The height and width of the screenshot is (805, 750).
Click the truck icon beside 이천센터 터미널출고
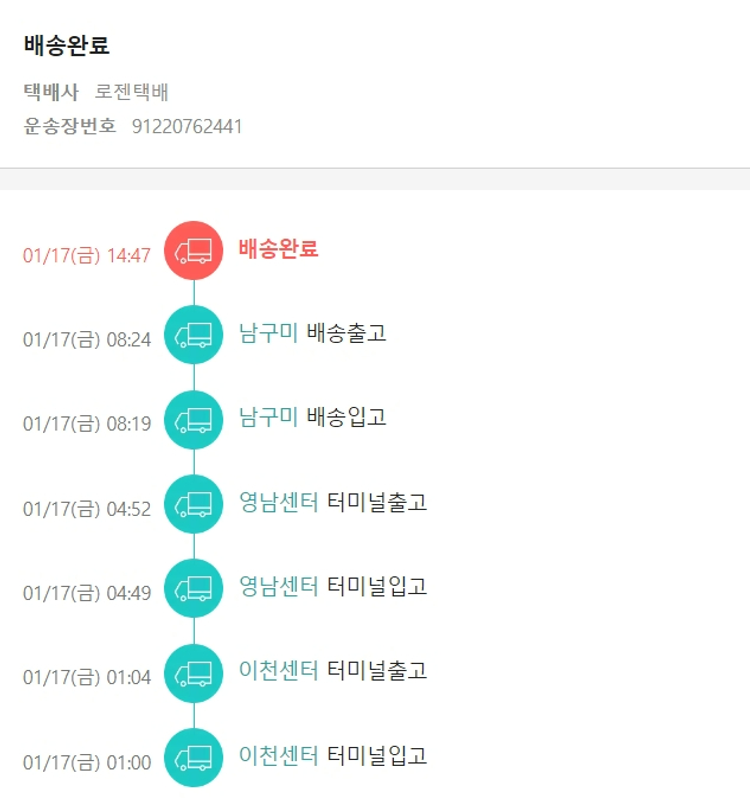[194, 673]
